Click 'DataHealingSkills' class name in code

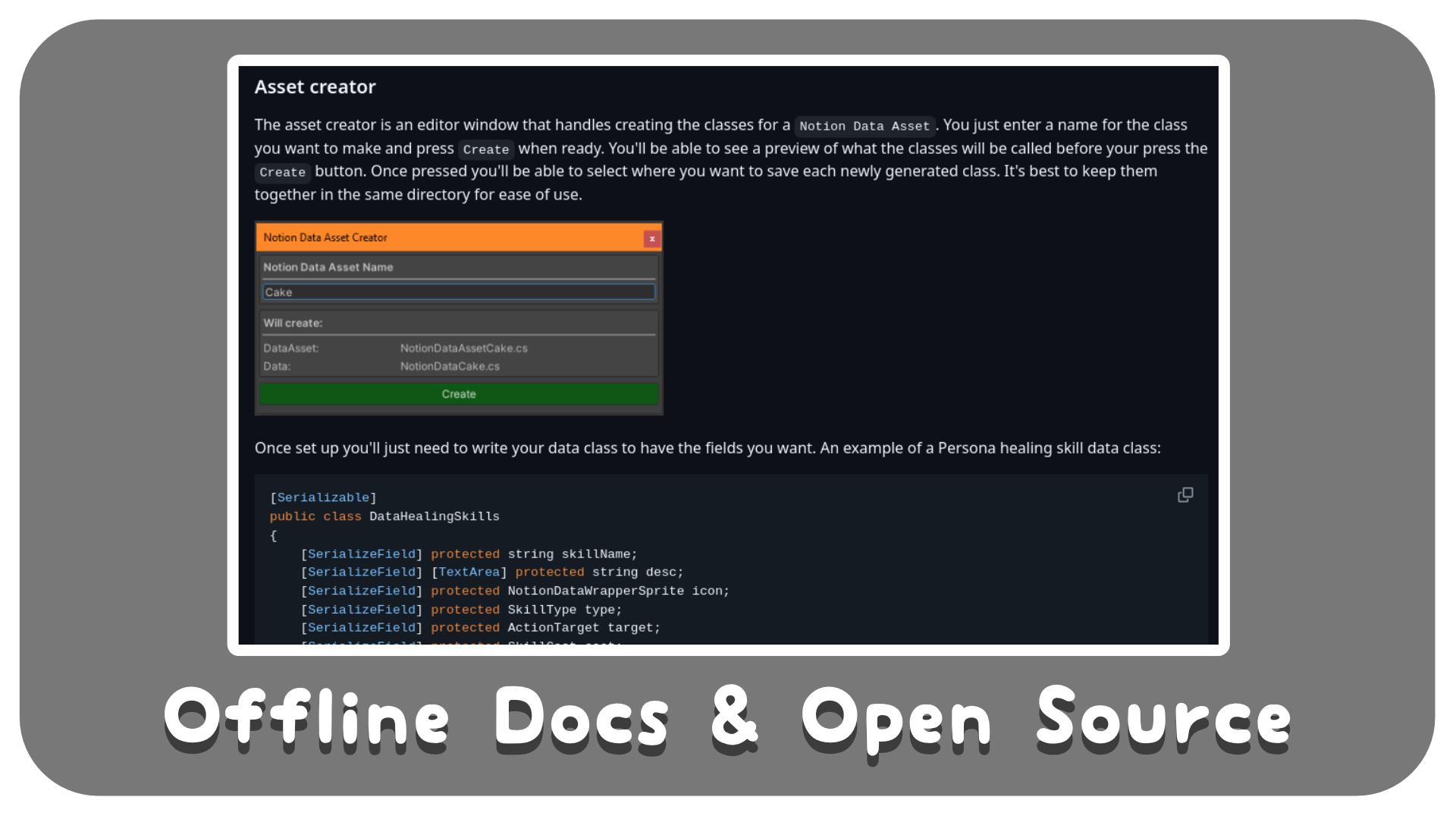434,516
